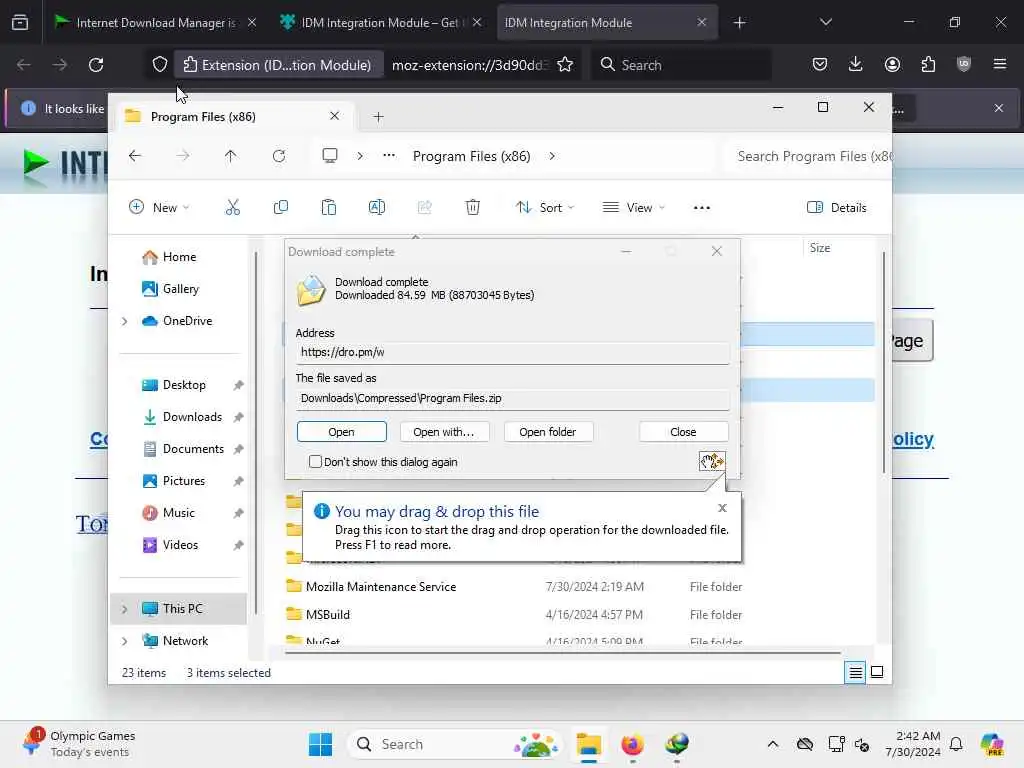Open Gallery in Explorer sidebar
Viewport: 1024px width, 768px height.
point(181,289)
